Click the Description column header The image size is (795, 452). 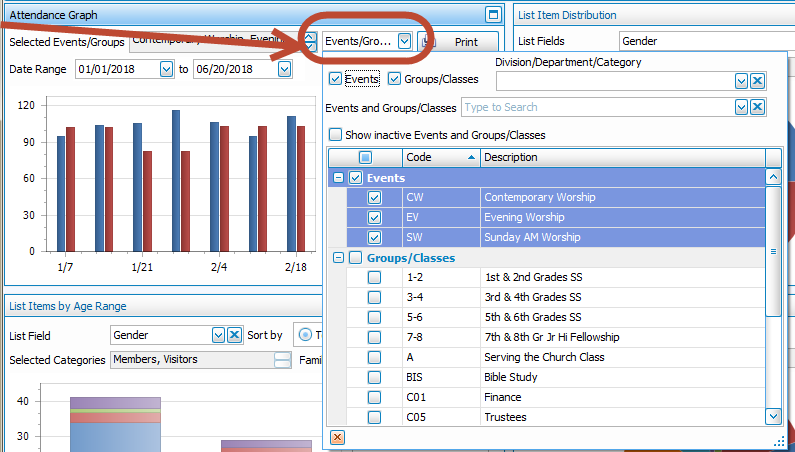point(620,157)
